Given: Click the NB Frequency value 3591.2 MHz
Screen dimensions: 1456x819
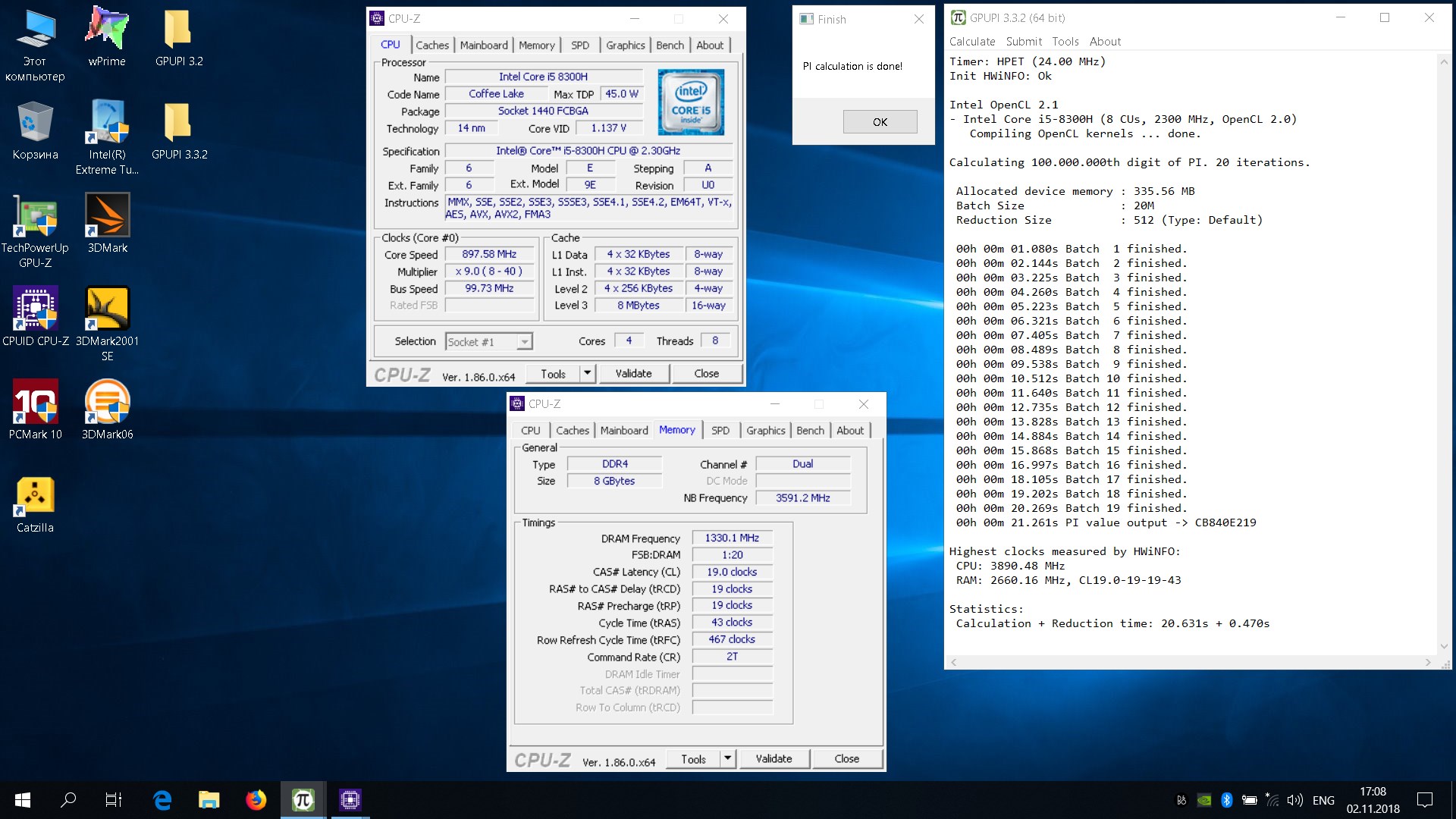Looking at the screenshot, I should pos(802,498).
